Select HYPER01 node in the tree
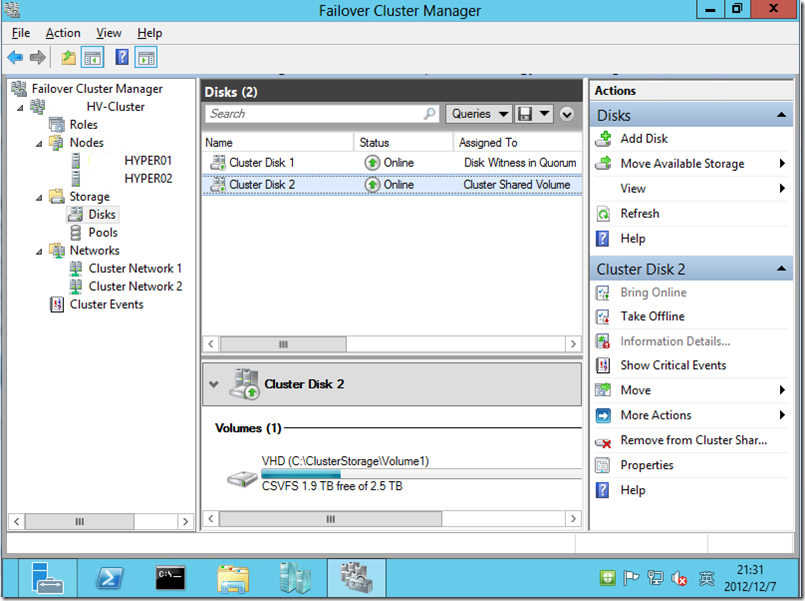This screenshot has height=601, width=805. tap(148, 161)
